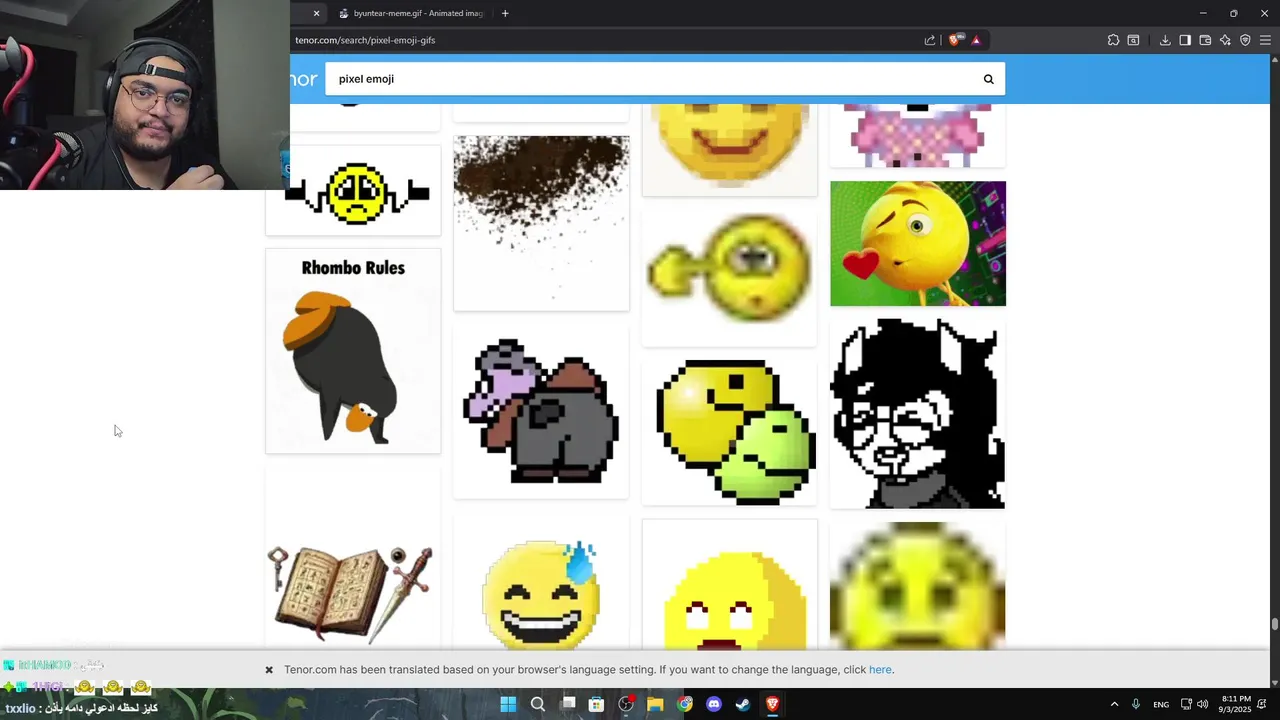Switch the ENG input language

pyautogui.click(x=1161, y=704)
